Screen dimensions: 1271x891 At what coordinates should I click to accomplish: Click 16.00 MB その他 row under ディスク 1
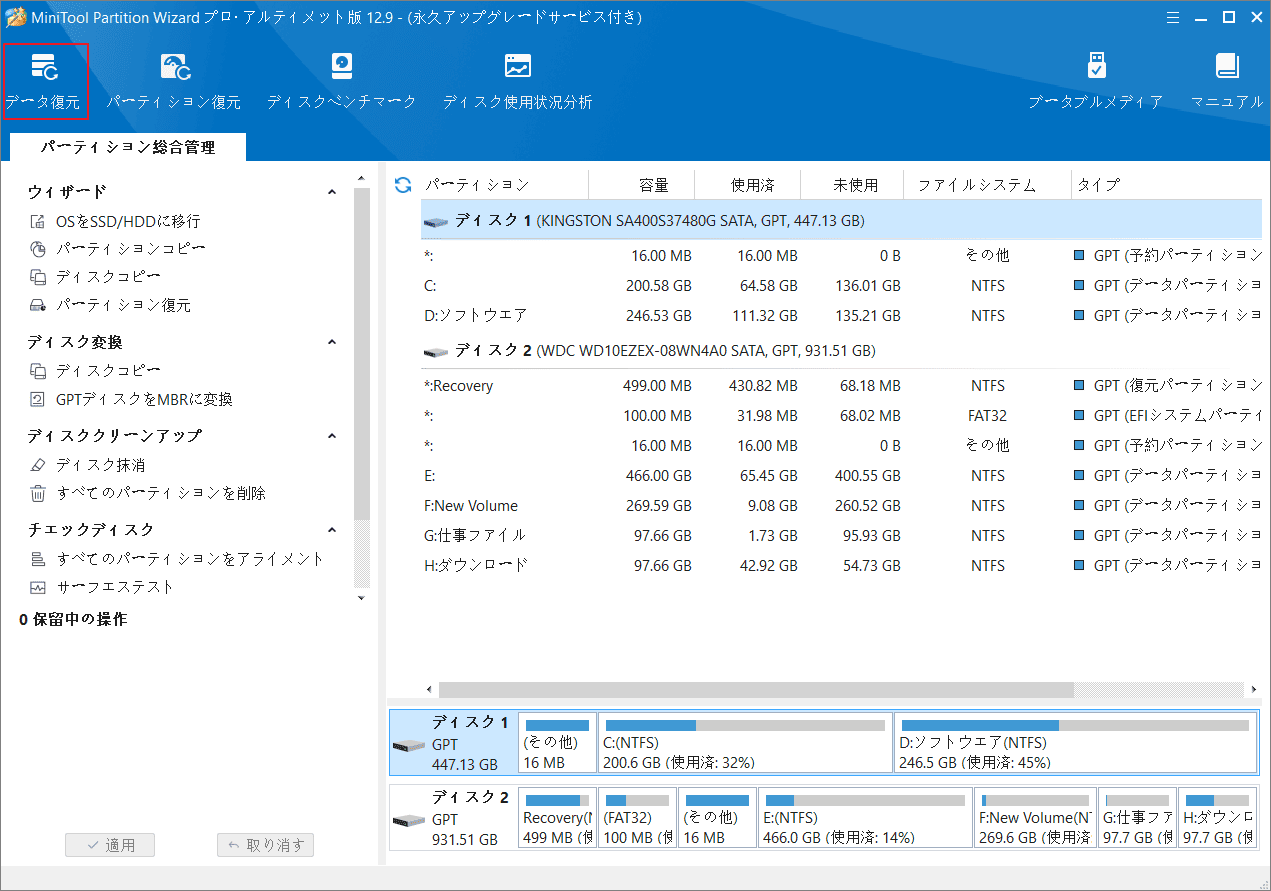(x=841, y=256)
